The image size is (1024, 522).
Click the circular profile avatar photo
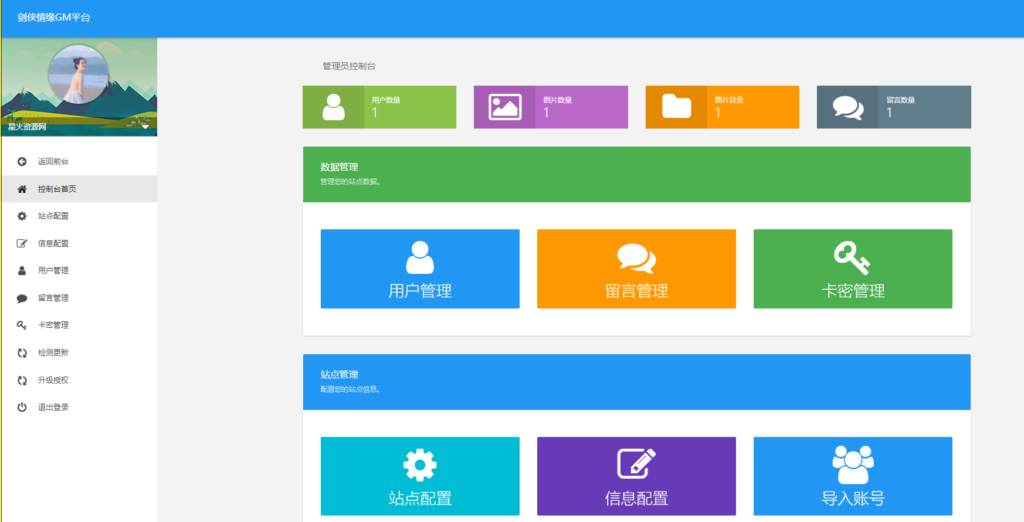pos(78,74)
